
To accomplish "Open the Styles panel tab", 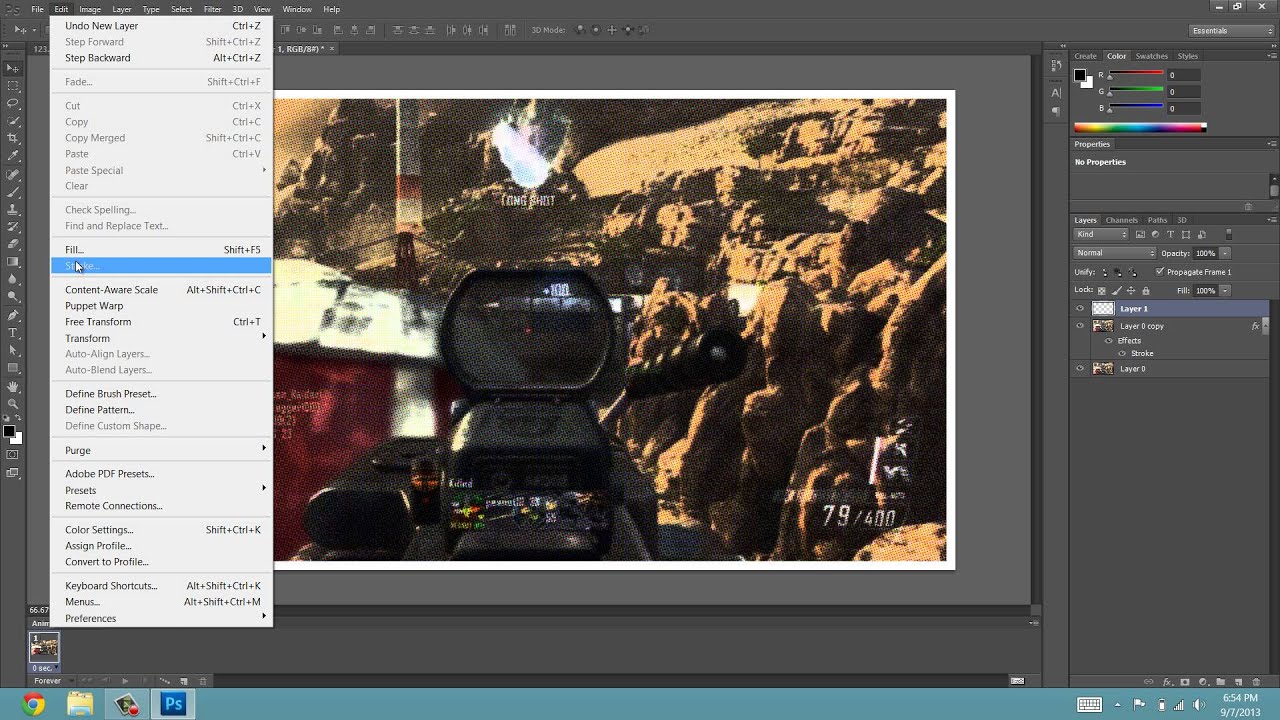I will pos(1187,56).
